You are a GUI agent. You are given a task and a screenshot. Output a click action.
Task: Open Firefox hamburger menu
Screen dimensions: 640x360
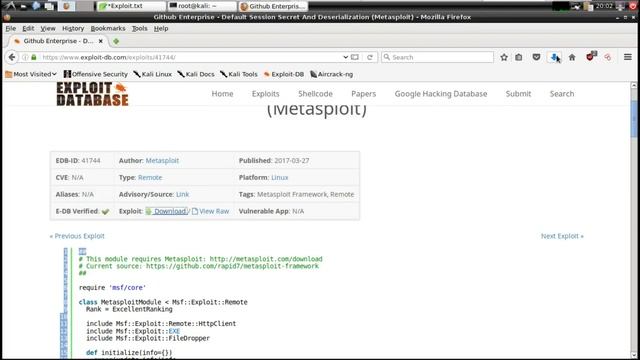point(628,57)
